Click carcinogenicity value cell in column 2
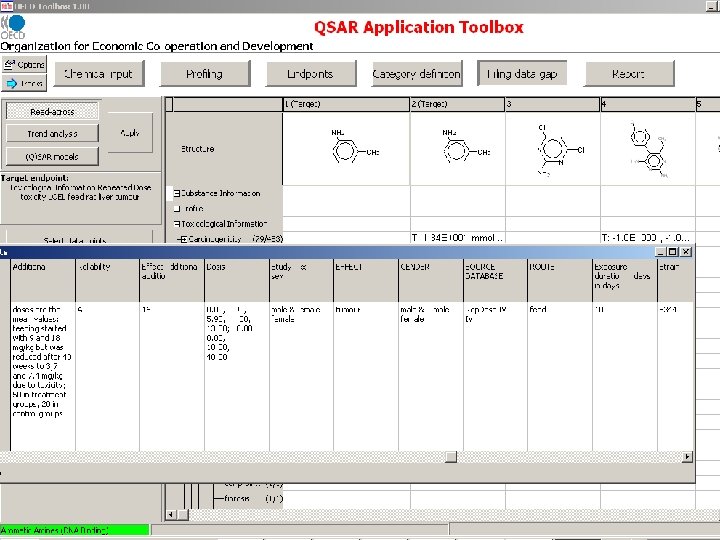Image resolution: width=720 pixels, height=540 pixels. tap(457, 238)
